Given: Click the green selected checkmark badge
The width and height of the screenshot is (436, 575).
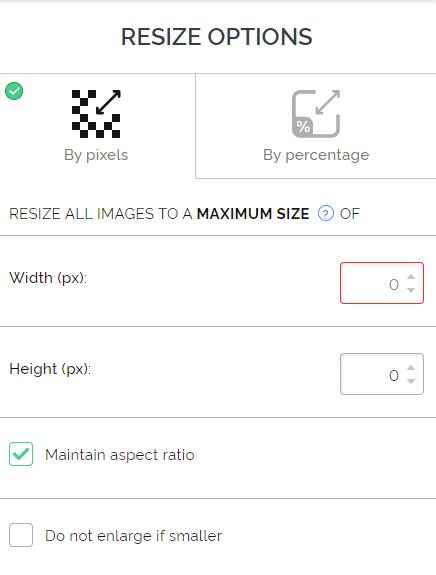Looking at the screenshot, I should click(x=14, y=91).
